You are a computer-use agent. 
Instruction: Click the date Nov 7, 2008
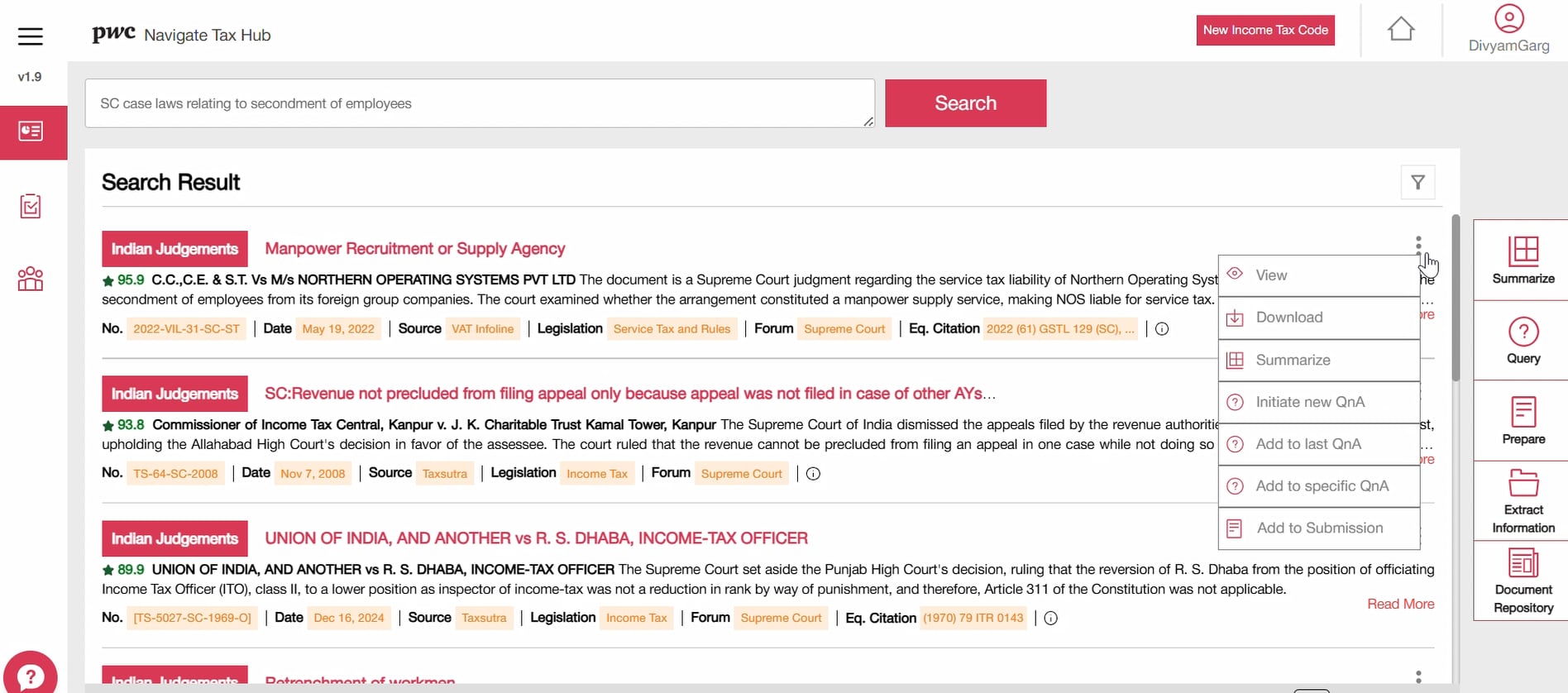pos(313,474)
